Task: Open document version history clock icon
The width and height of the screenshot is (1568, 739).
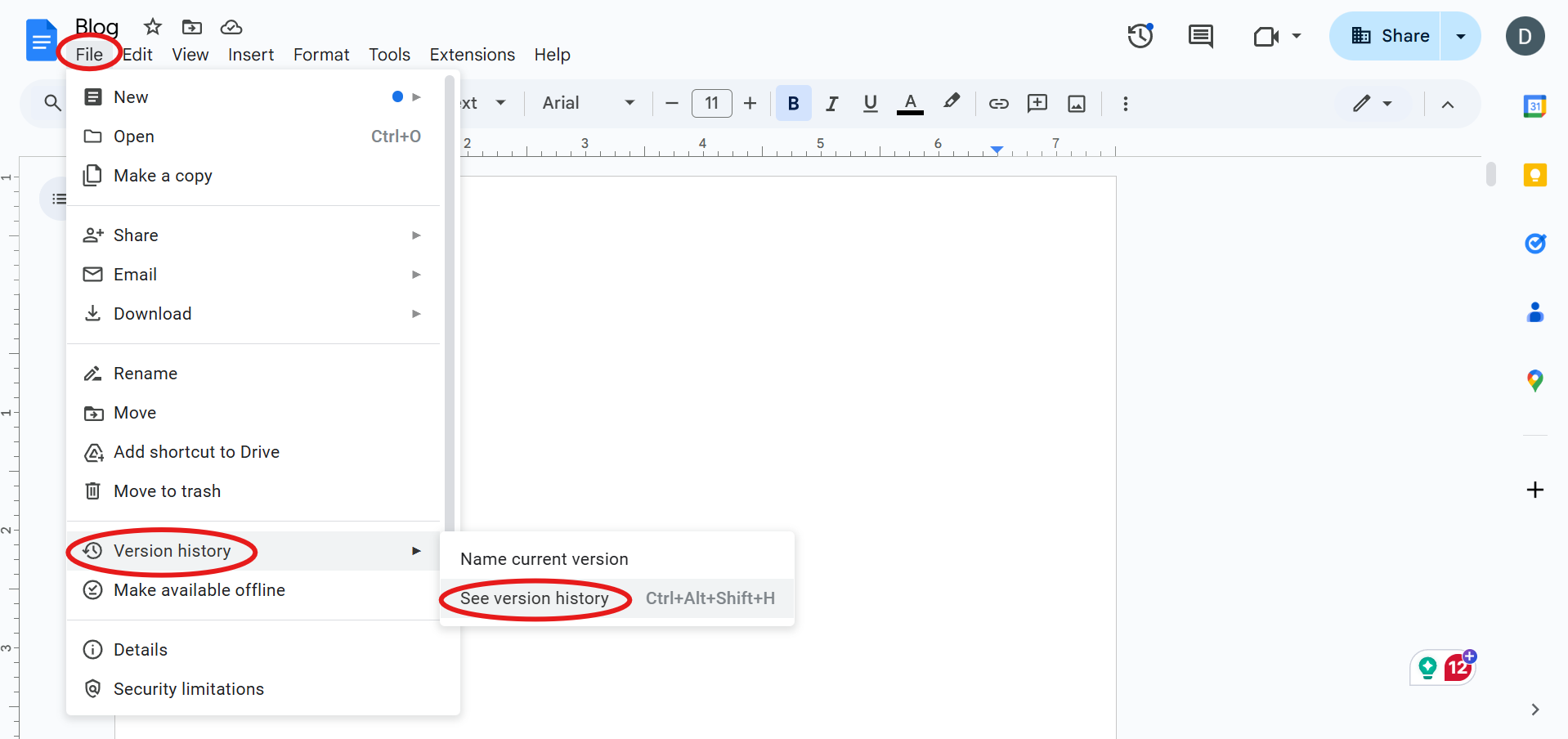Action: click(x=1139, y=36)
